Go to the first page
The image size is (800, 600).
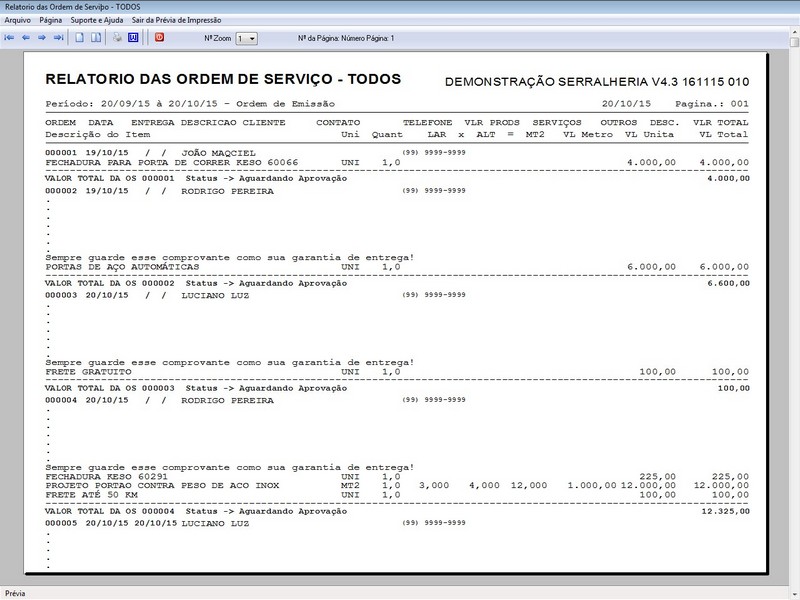click(x=10, y=35)
